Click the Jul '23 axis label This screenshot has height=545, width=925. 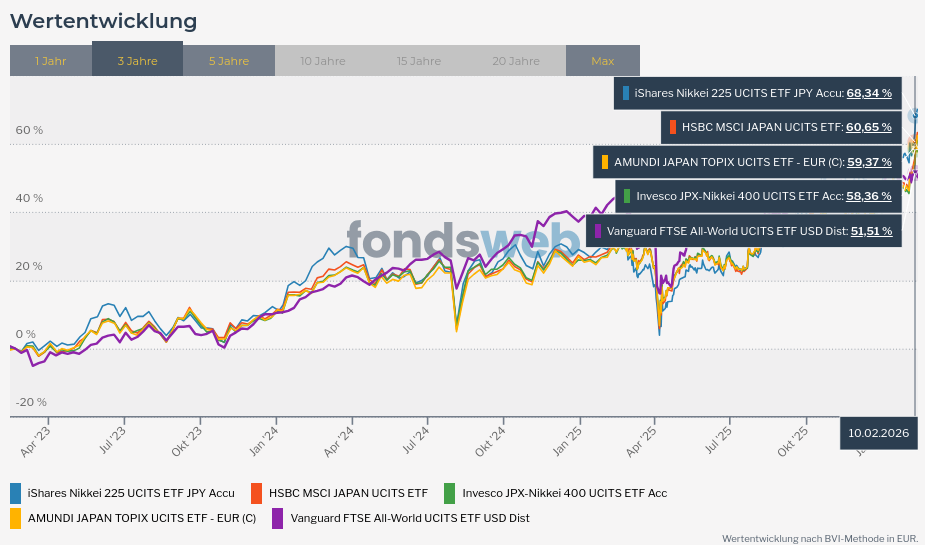(112, 440)
